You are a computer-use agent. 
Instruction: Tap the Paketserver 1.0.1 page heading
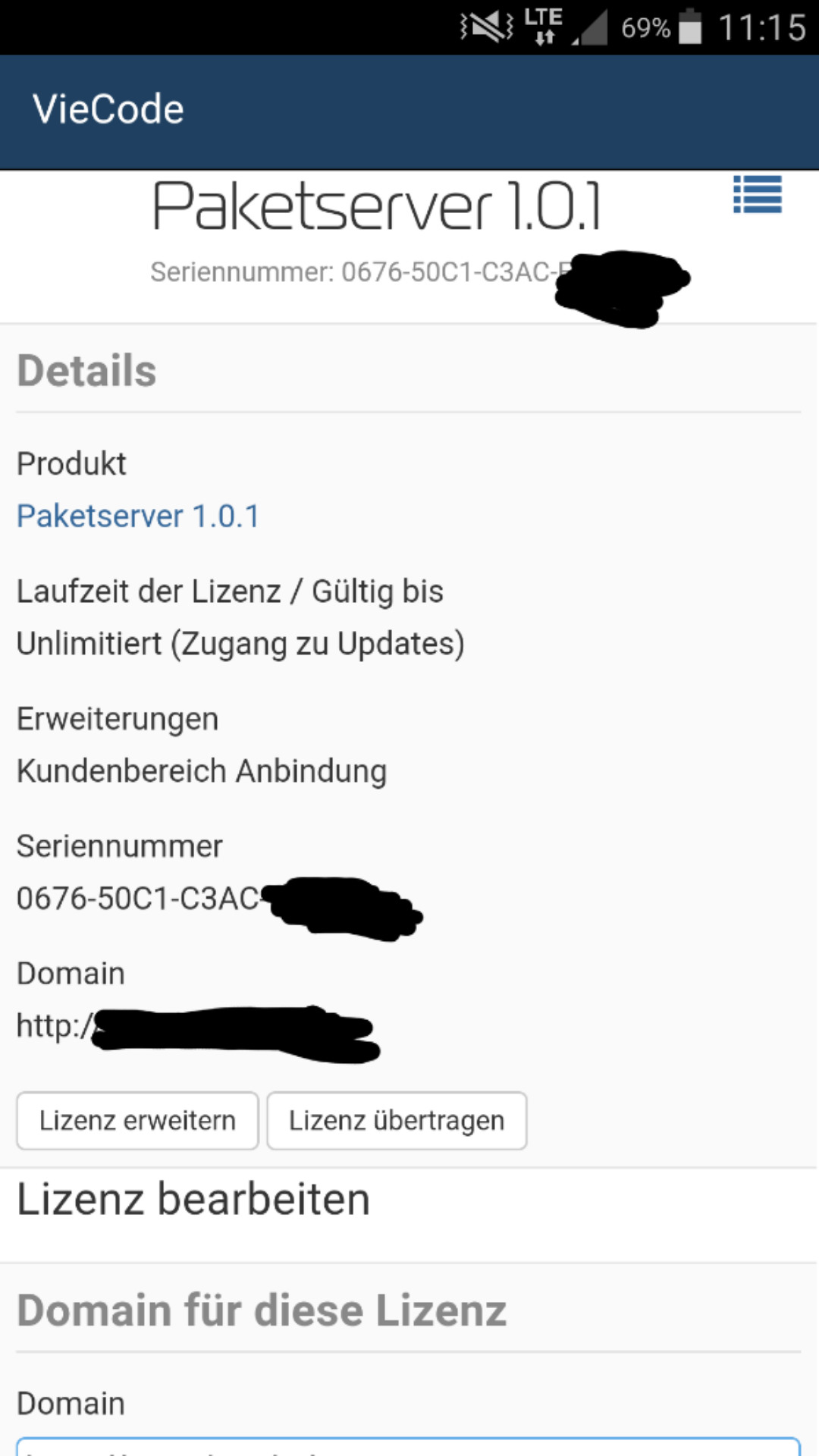(x=377, y=206)
